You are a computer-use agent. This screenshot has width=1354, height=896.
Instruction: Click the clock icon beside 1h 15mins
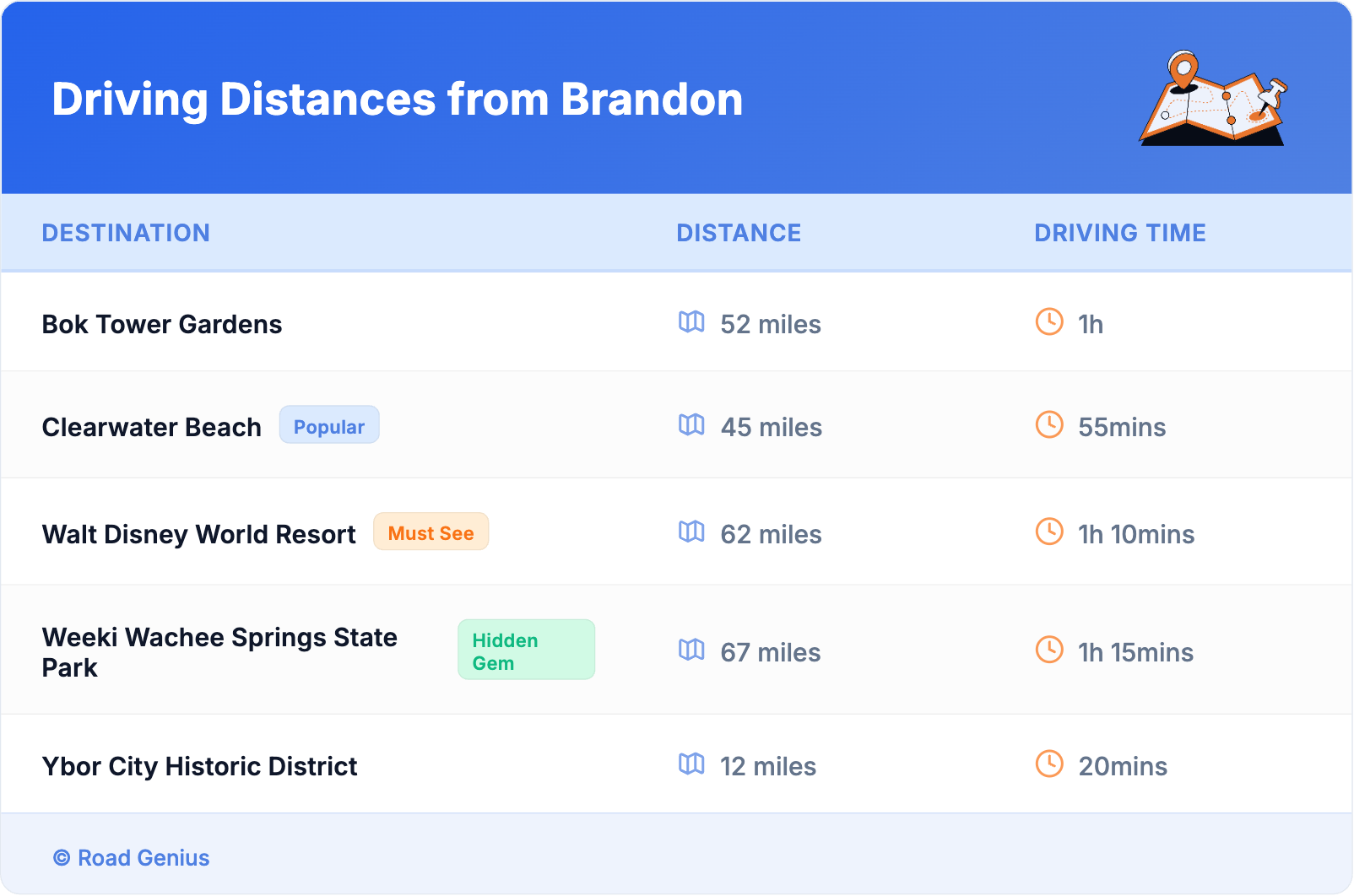[1049, 650]
